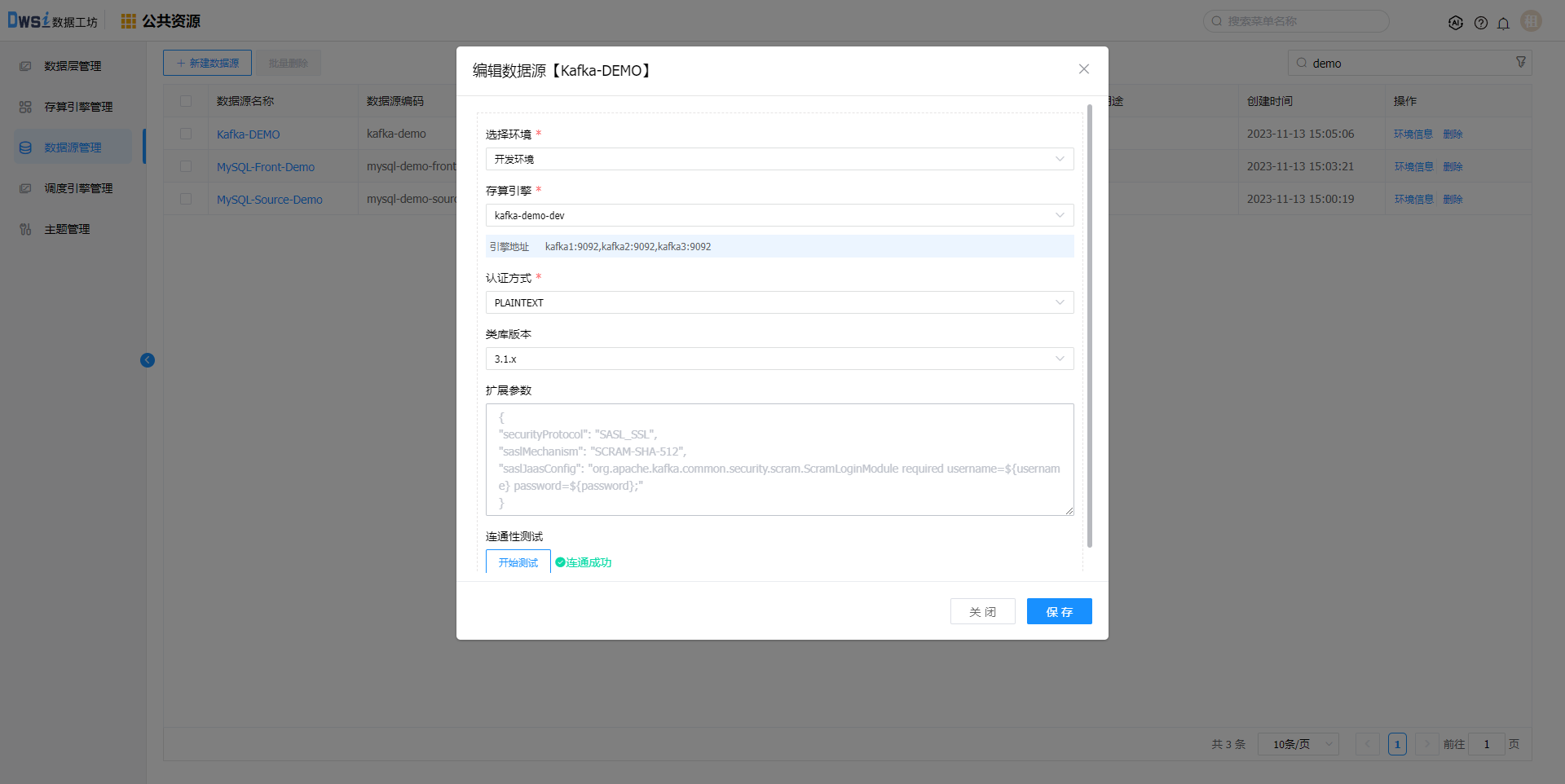Select 数据源管理 in the sidebar
This screenshot has height=784, width=1565.
pyautogui.click(x=73, y=148)
